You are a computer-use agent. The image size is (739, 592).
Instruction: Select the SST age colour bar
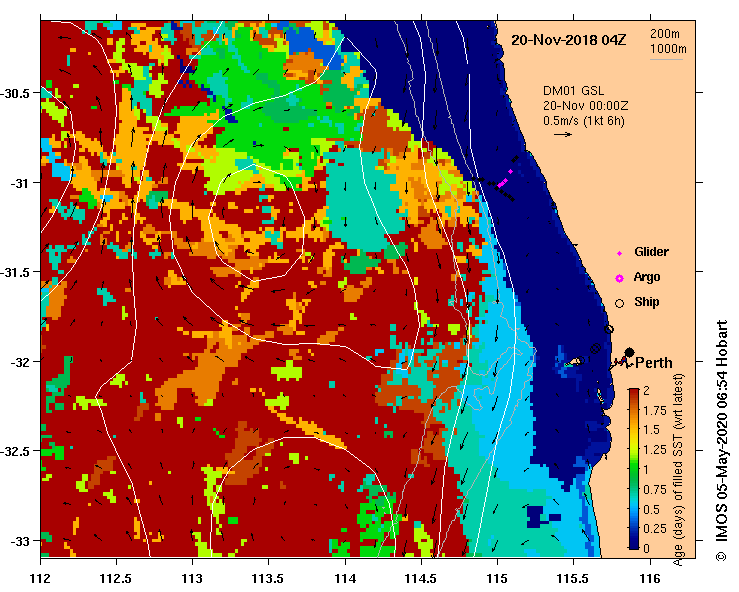coord(634,469)
